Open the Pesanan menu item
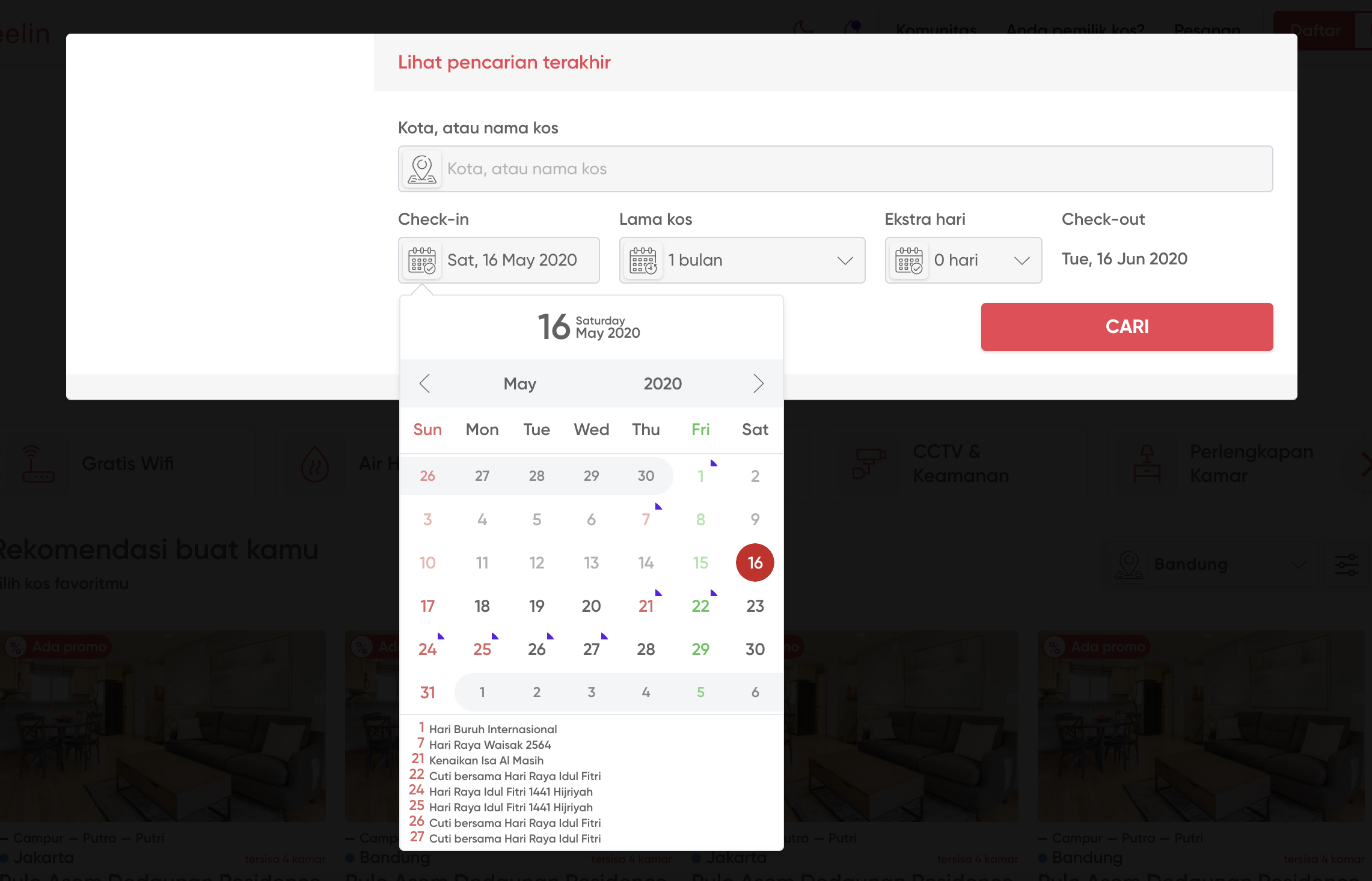This screenshot has height=881, width=1372. coord(1207,29)
